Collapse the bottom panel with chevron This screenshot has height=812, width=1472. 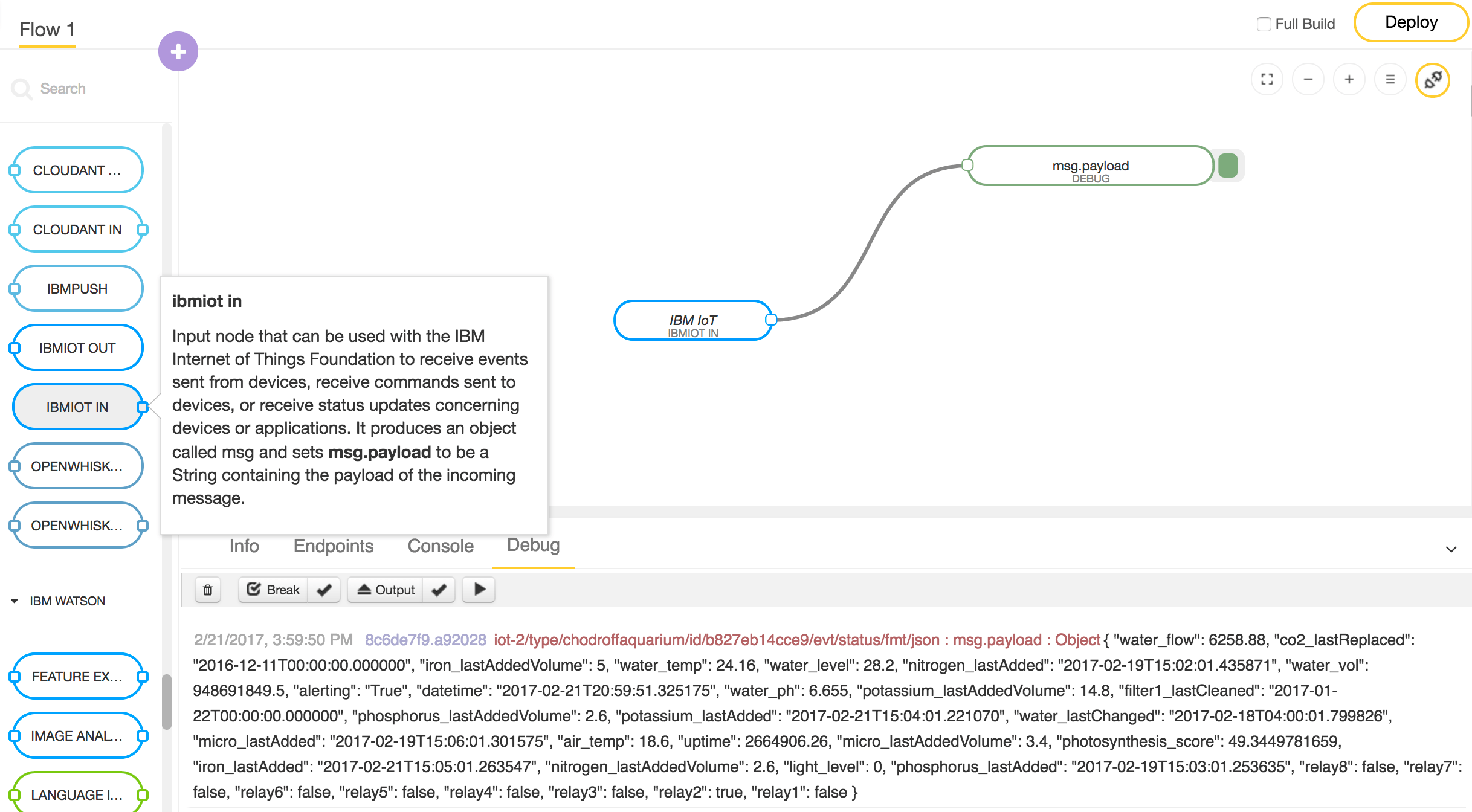click(x=1451, y=549)
